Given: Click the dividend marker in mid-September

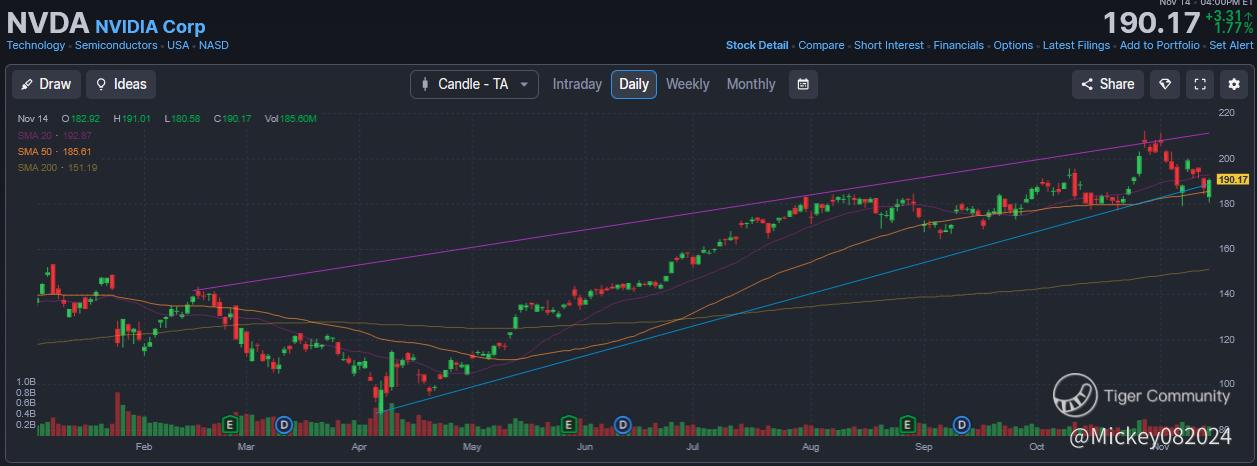Looking at the screenshot, I should 962,425.
